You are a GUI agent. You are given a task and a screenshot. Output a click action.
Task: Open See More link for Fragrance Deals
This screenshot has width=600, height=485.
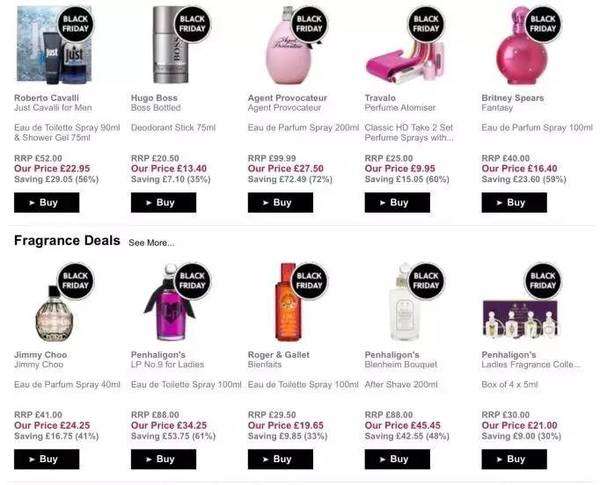click(x=152, y=243)
